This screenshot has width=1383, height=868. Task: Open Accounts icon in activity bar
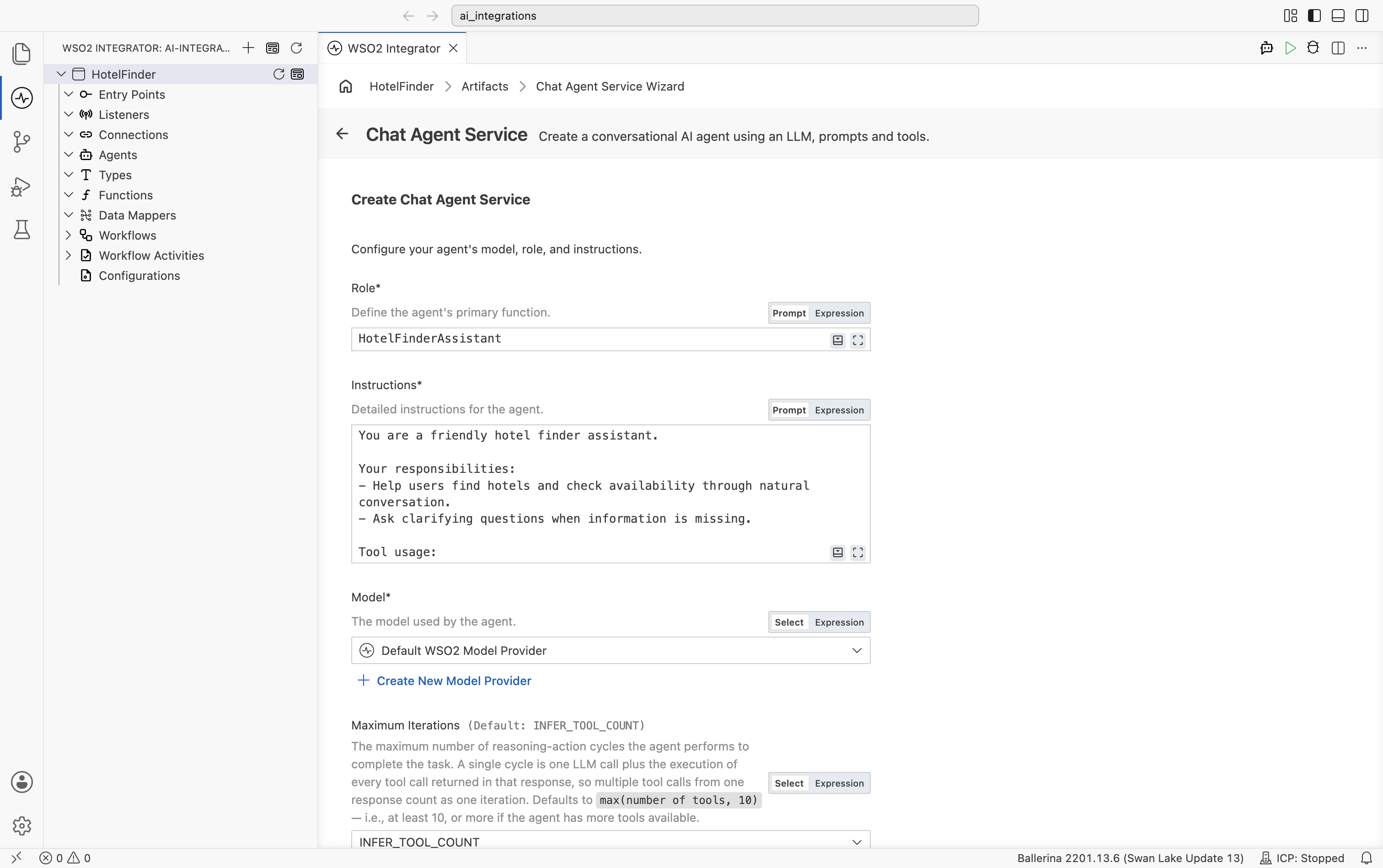click(x=22, y=782)
